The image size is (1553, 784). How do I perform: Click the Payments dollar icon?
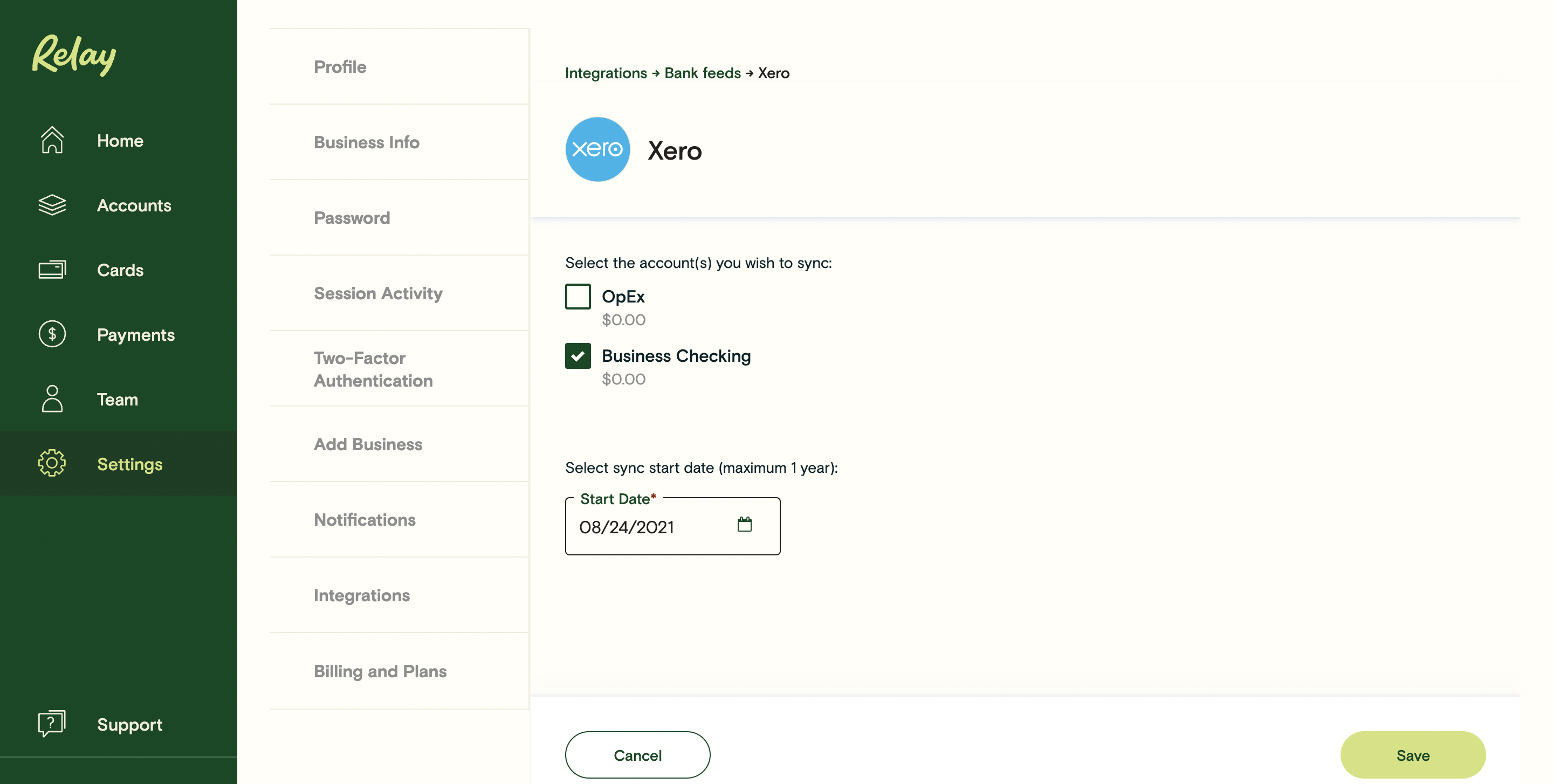[52, 334]
